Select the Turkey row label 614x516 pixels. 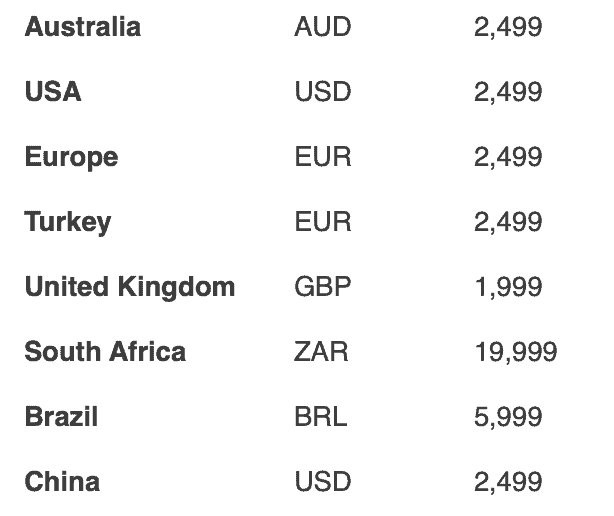(x=68, y=222)
